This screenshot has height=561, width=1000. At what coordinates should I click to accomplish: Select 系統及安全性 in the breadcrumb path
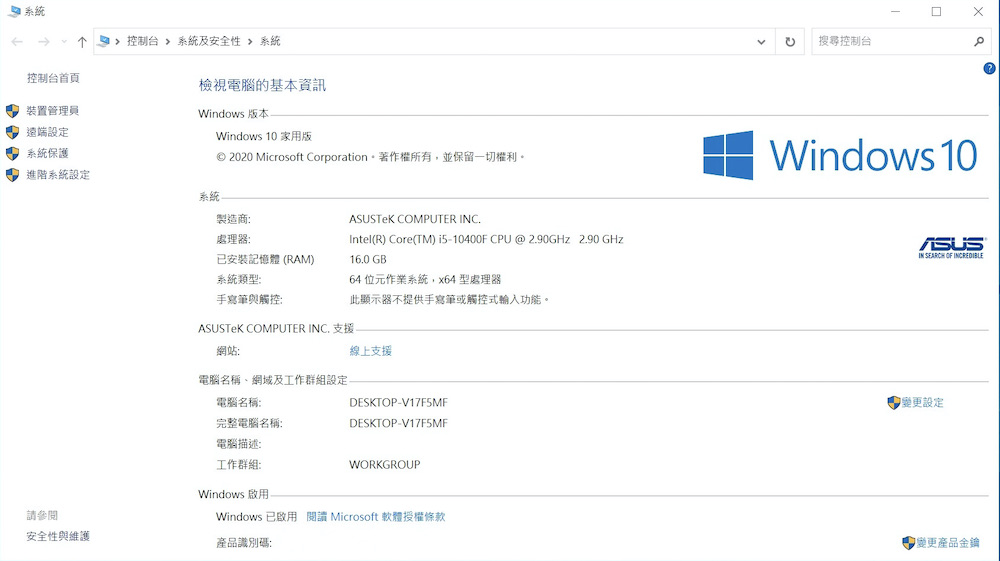pos(209,41)
